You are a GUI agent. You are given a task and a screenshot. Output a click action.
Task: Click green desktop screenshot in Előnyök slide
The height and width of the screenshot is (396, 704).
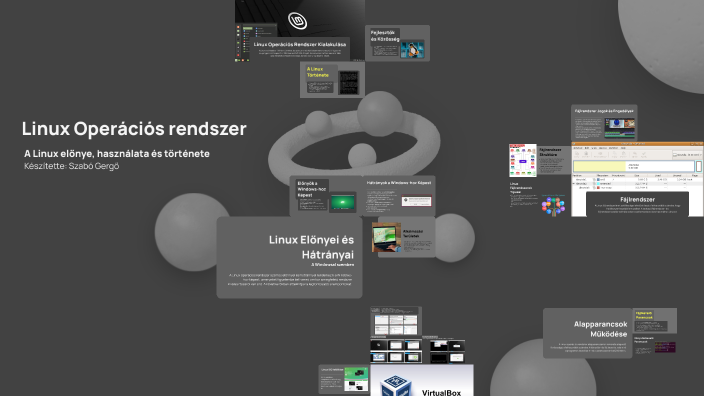pos(343,202)
